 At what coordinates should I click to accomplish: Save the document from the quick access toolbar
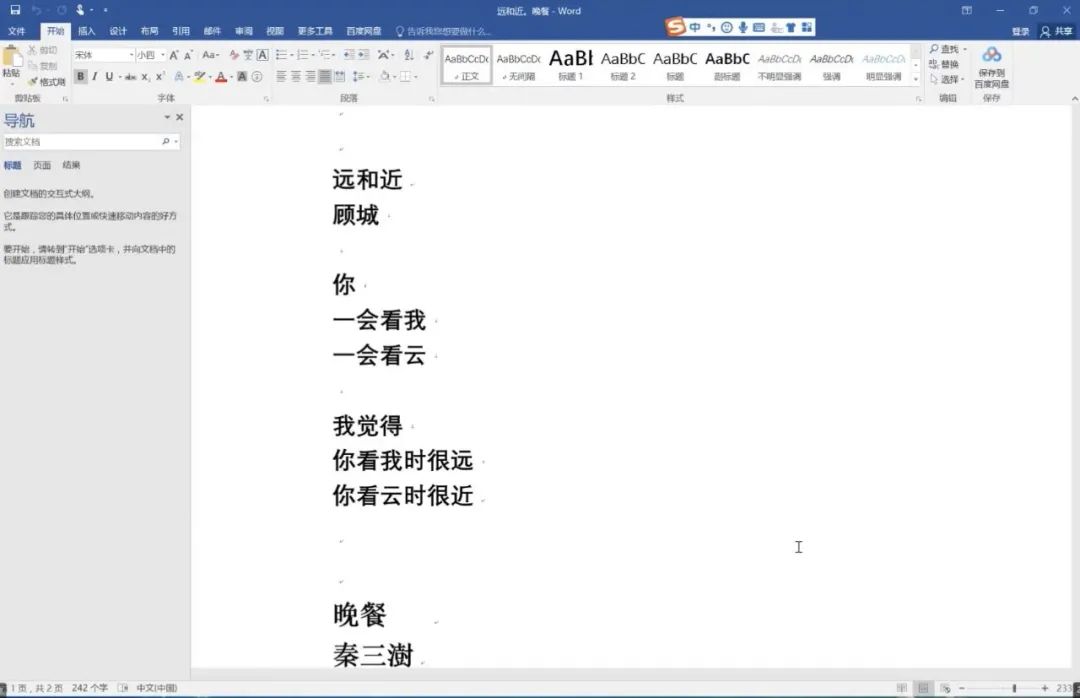[15, 10]
